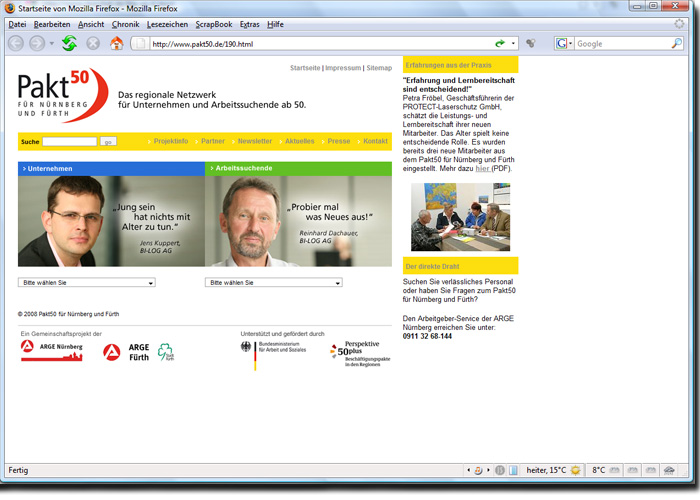The image size is (700, 500).
Task: Open the Bearbeiten menu
Action: coord(52,24)
